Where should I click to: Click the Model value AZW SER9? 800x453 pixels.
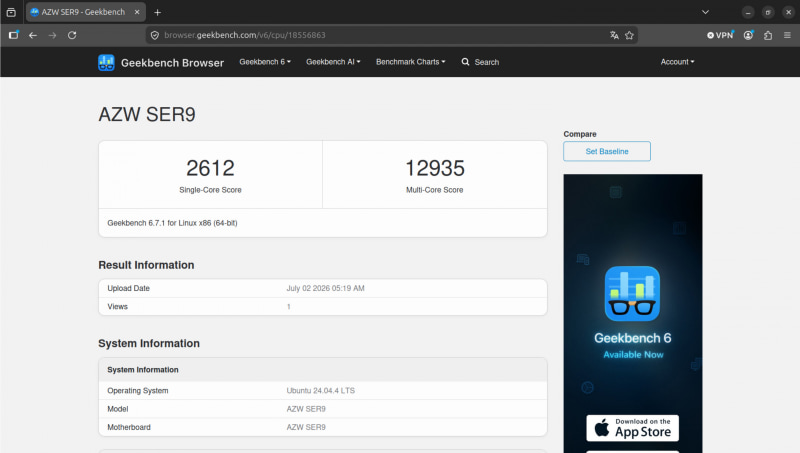click(x=306, y=409)
